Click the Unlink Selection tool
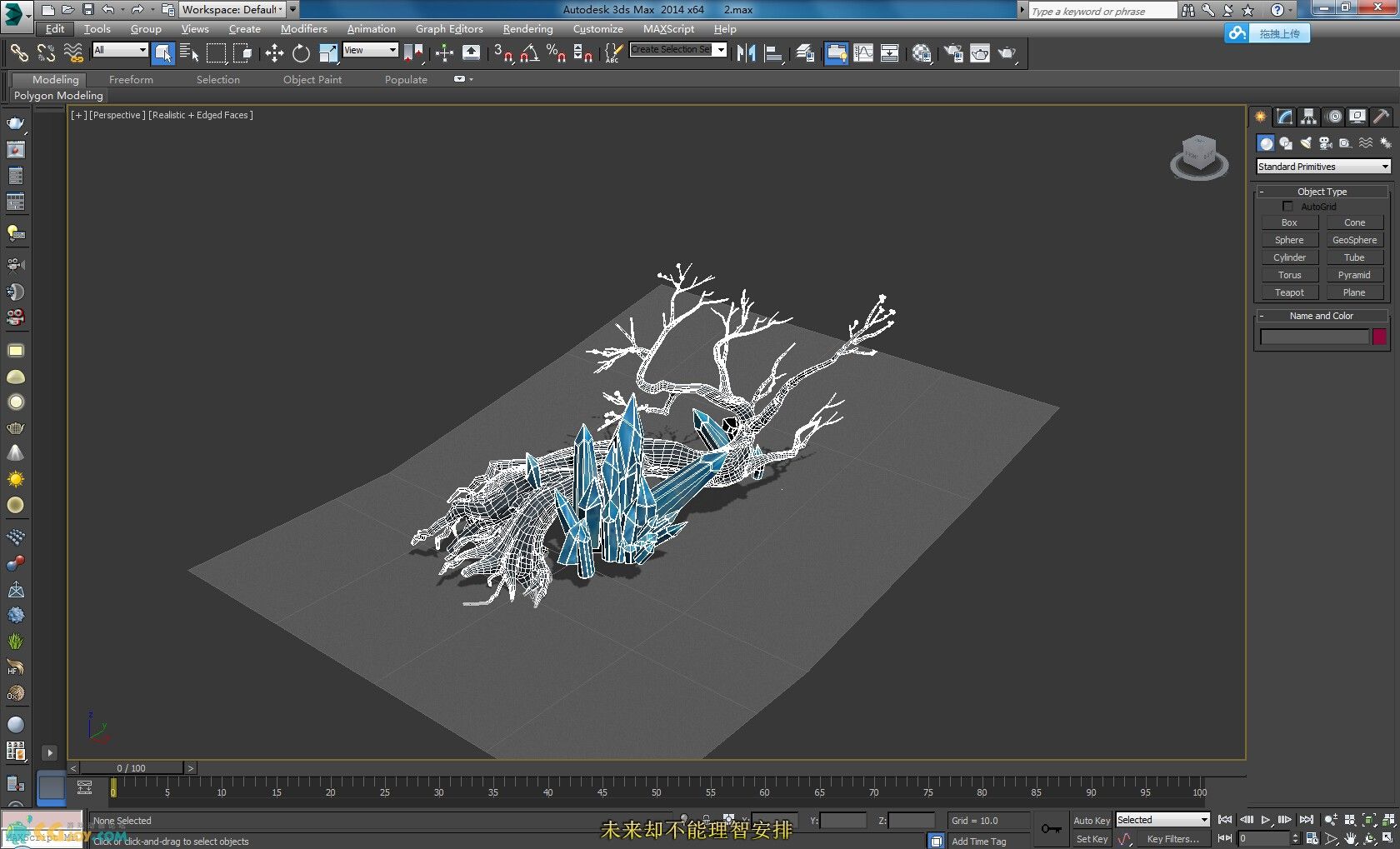Image resolution: width=1400 pixels, height=849 pixels. point(46,53)
